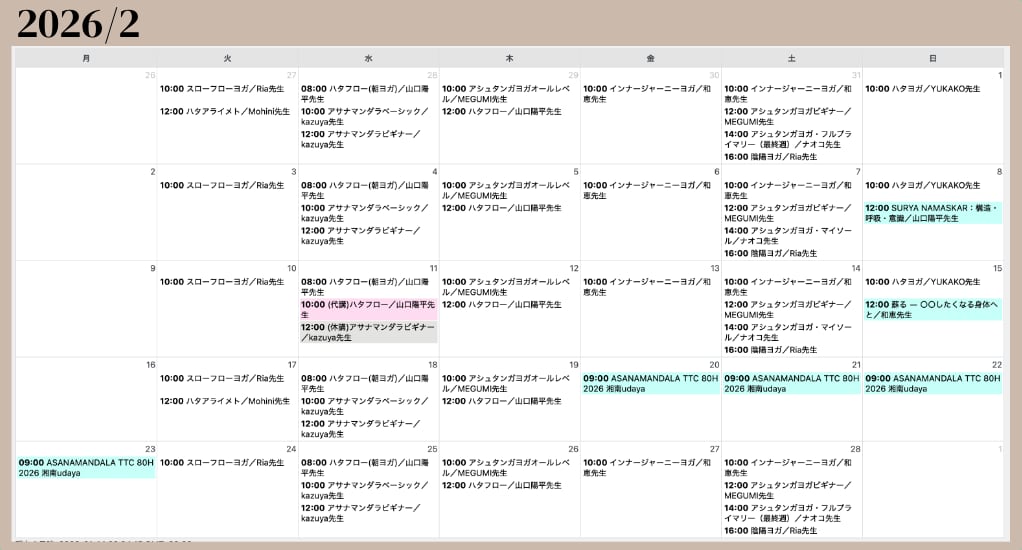Open gray (休講)アサナマンダラビギナー event on February 11
Image resolution: width=1022 pixels, height=550 pixels.
click(368, 332)
